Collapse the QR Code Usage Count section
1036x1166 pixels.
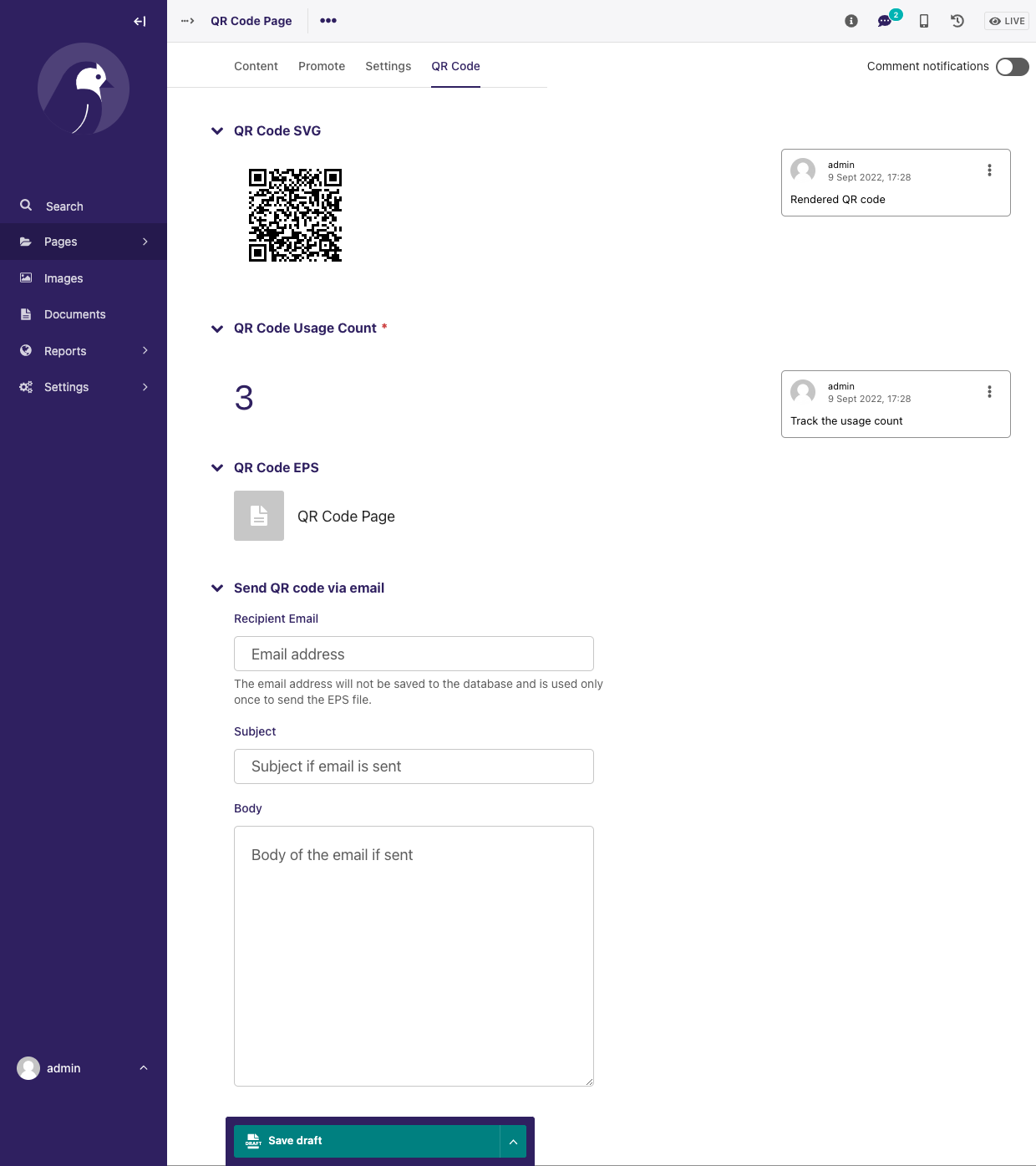click(217, 328)
